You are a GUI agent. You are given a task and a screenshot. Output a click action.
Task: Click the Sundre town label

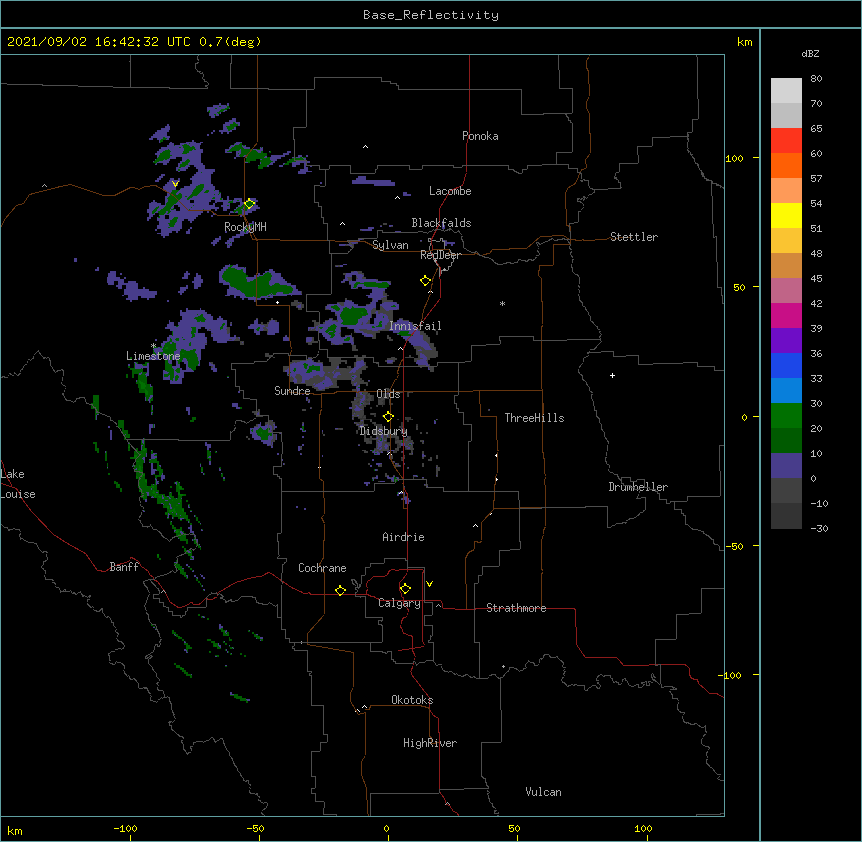(x=292, y=391)
